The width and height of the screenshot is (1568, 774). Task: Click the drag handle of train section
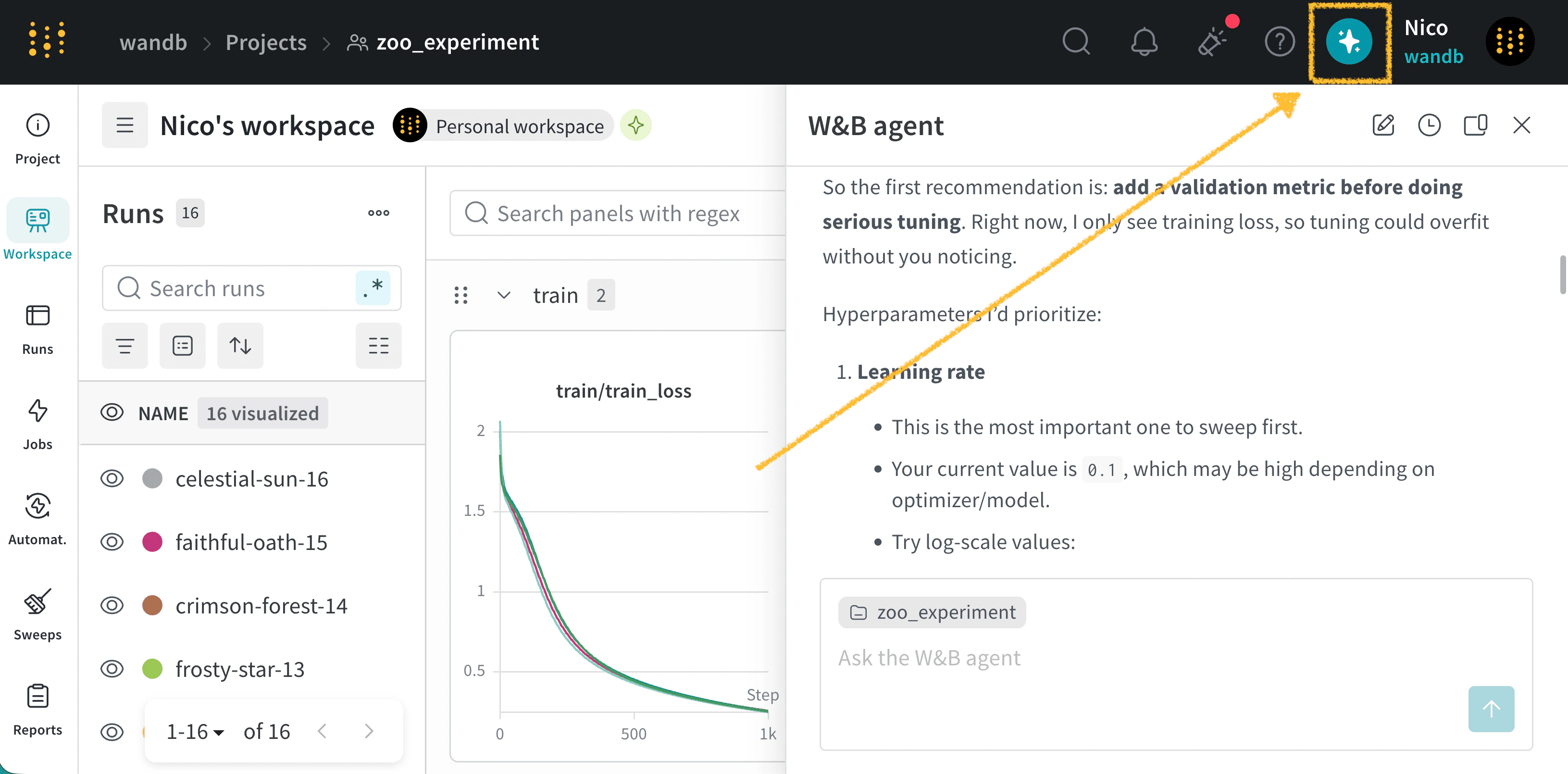[461, 295]
